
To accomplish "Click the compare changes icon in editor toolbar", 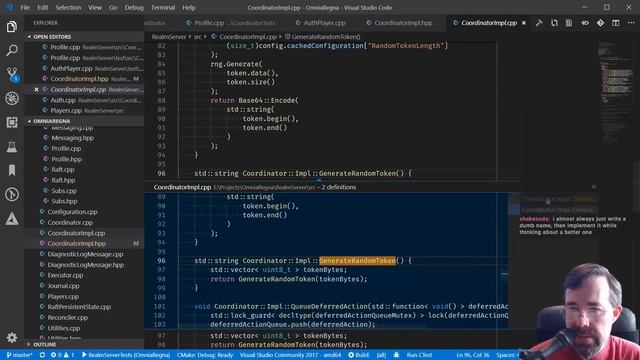I will click(554, 23).
